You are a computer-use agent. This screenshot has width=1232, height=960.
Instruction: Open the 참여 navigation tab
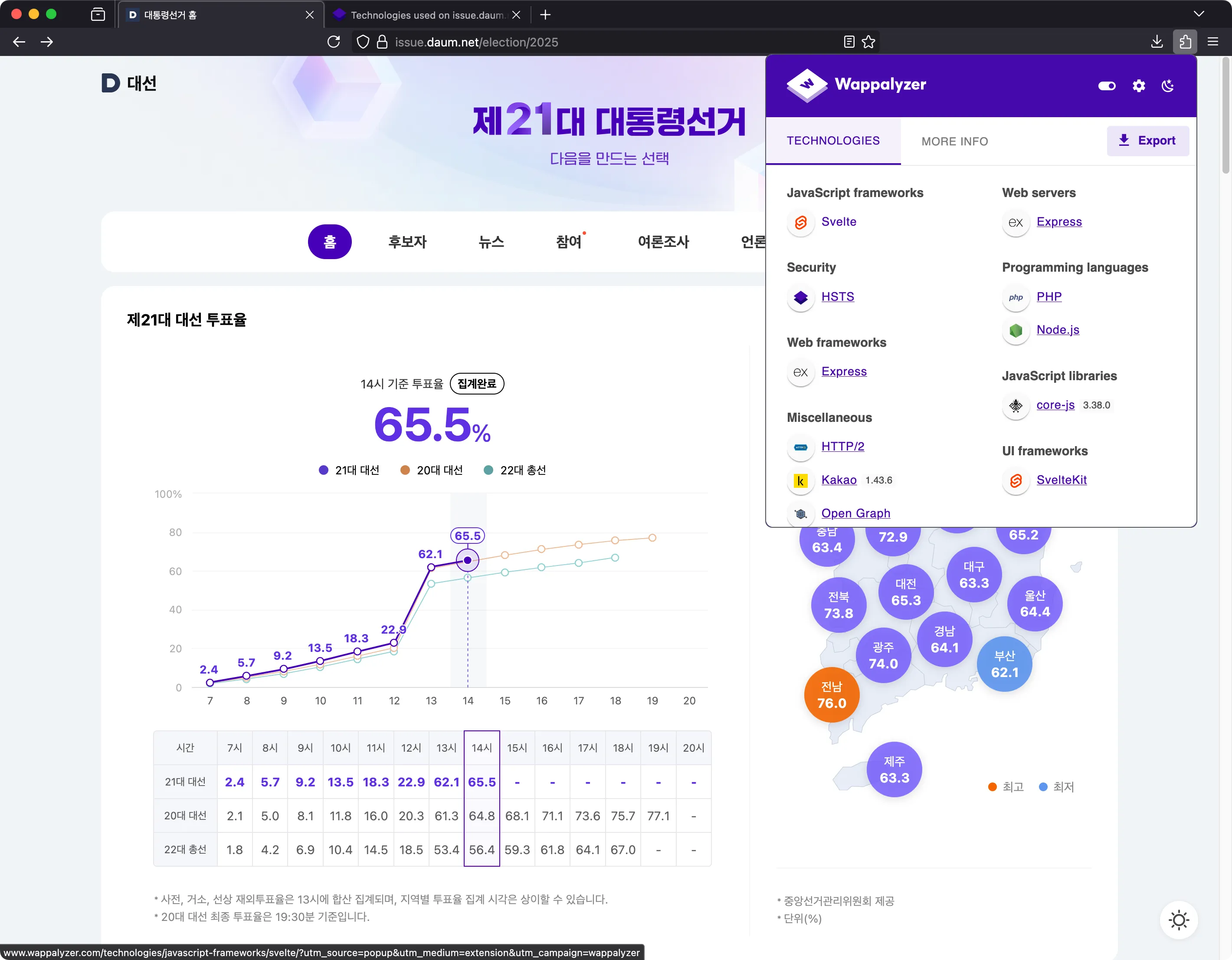point(569,242)
